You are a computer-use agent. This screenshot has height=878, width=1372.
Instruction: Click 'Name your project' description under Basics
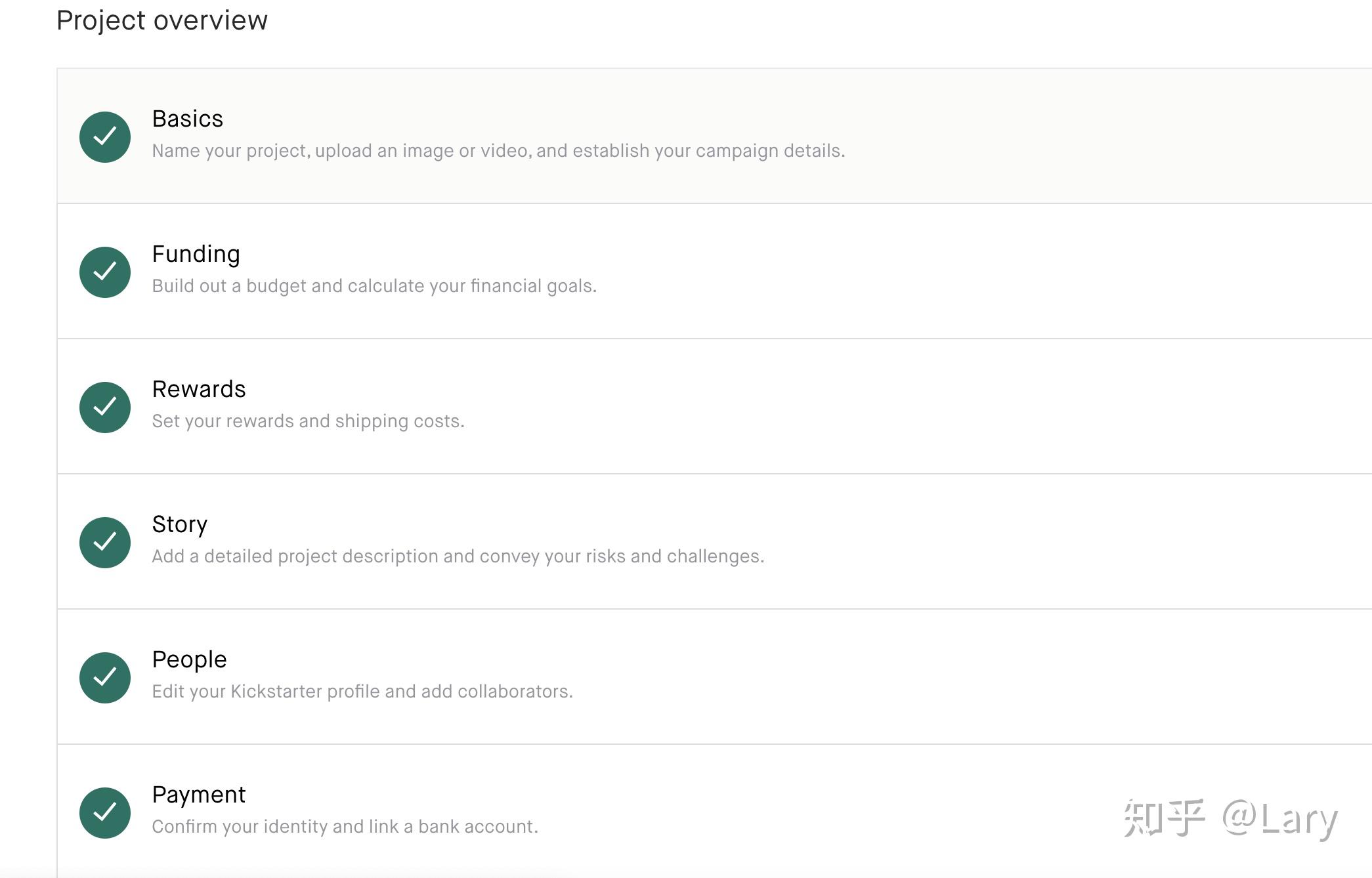(x=498, y=151)
